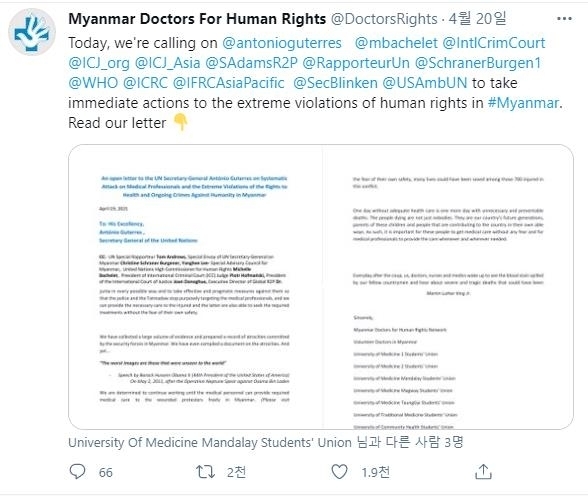Image resolution: width=588 pixels, height=496 pixels.
Task: Click the share upload icon
Action: 483,472
